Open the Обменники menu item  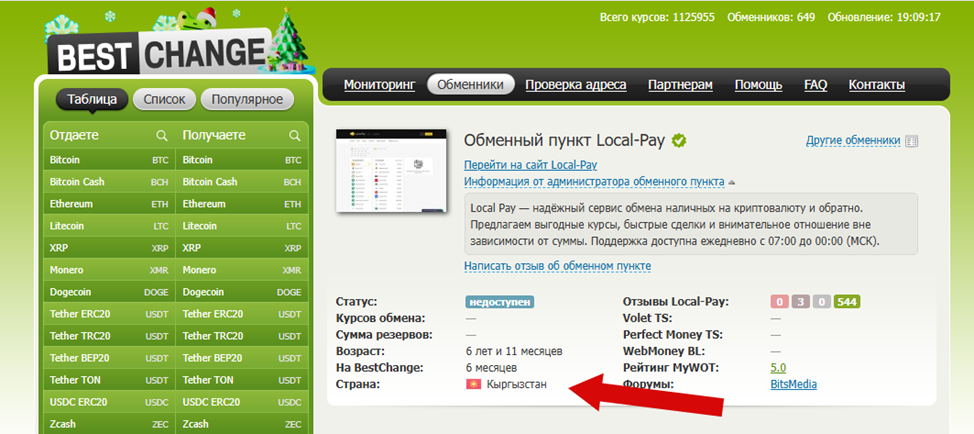point(470,85)
